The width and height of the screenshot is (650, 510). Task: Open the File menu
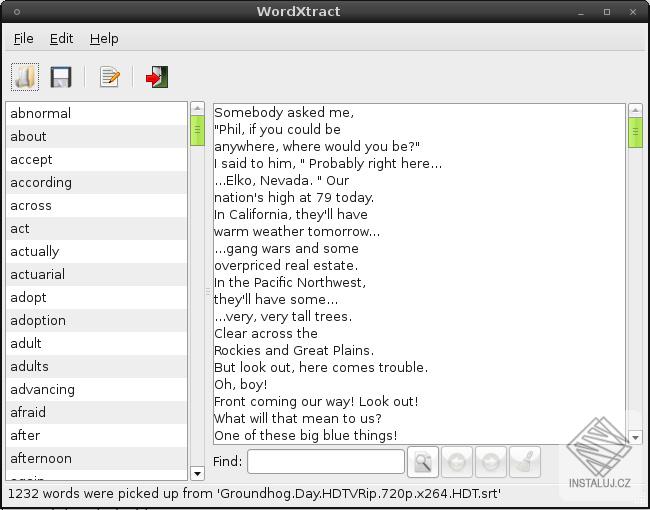click(24, 39)
